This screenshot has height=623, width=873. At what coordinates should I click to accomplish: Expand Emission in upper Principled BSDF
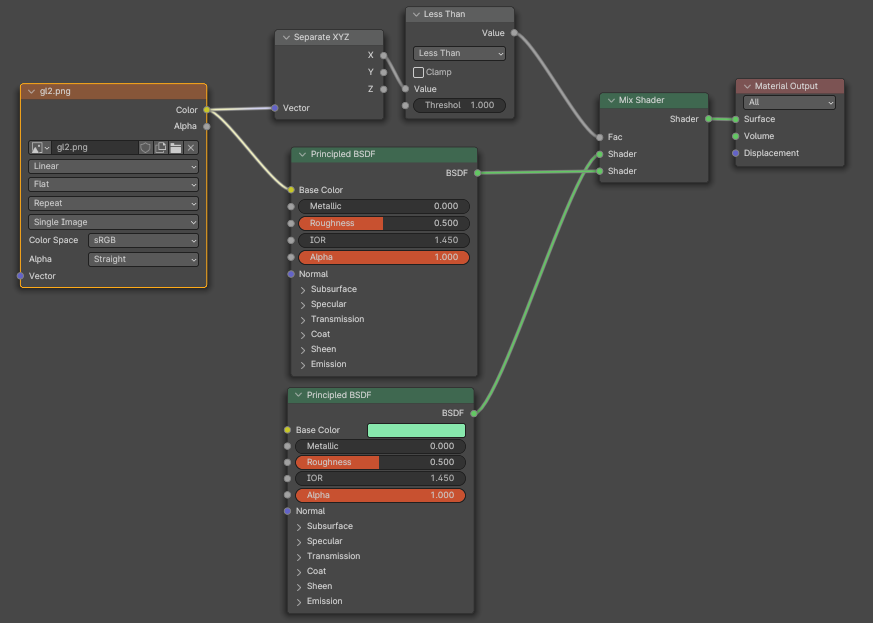[x=303, y=365]
